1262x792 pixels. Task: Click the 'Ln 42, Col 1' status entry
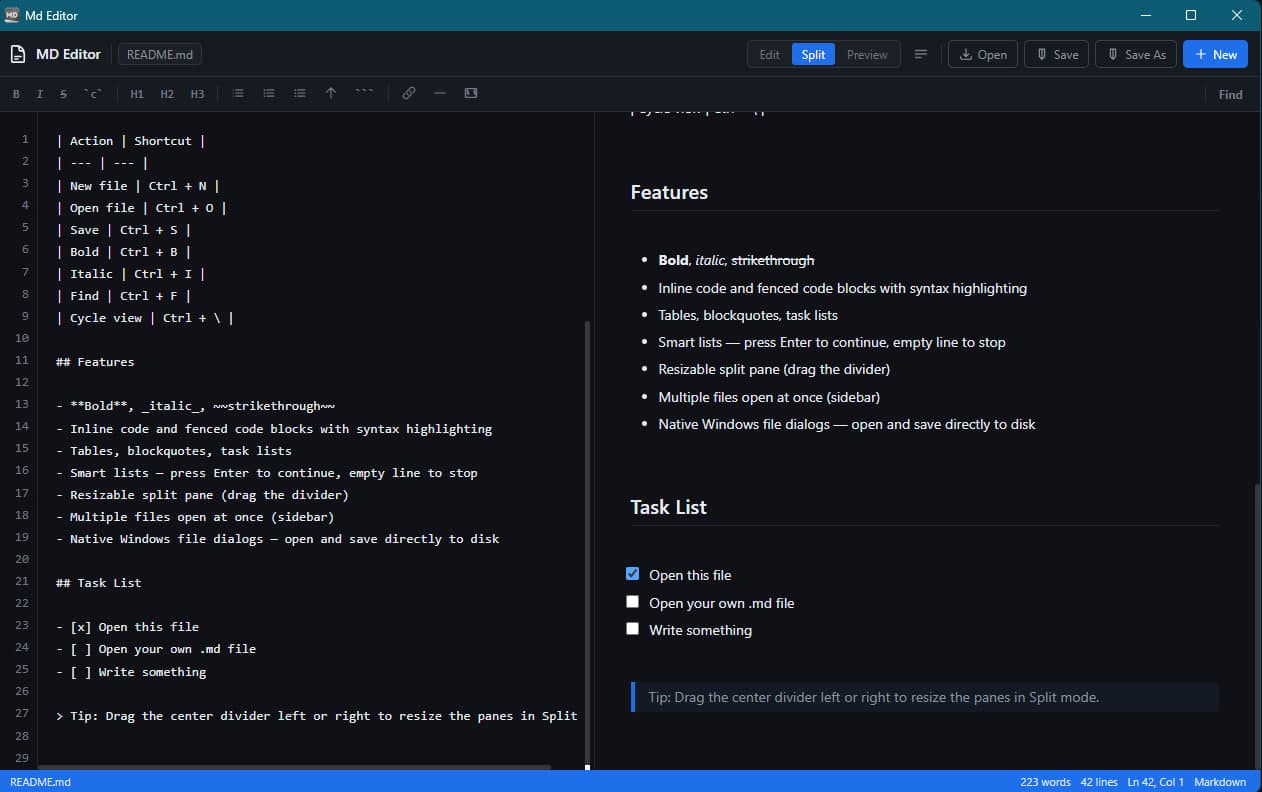pyautogui.click(x=1156, y=782)
